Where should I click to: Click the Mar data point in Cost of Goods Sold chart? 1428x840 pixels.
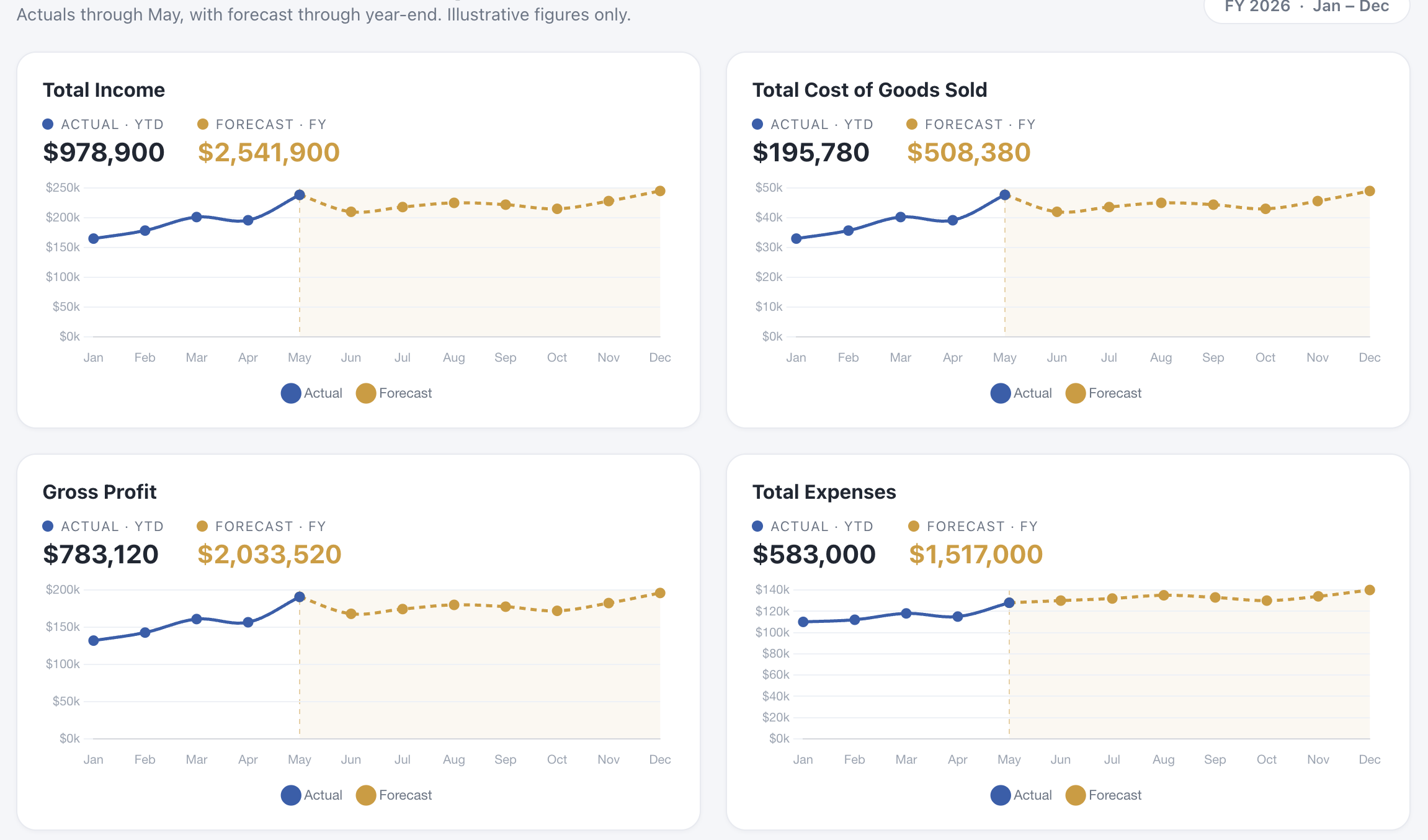901,217
